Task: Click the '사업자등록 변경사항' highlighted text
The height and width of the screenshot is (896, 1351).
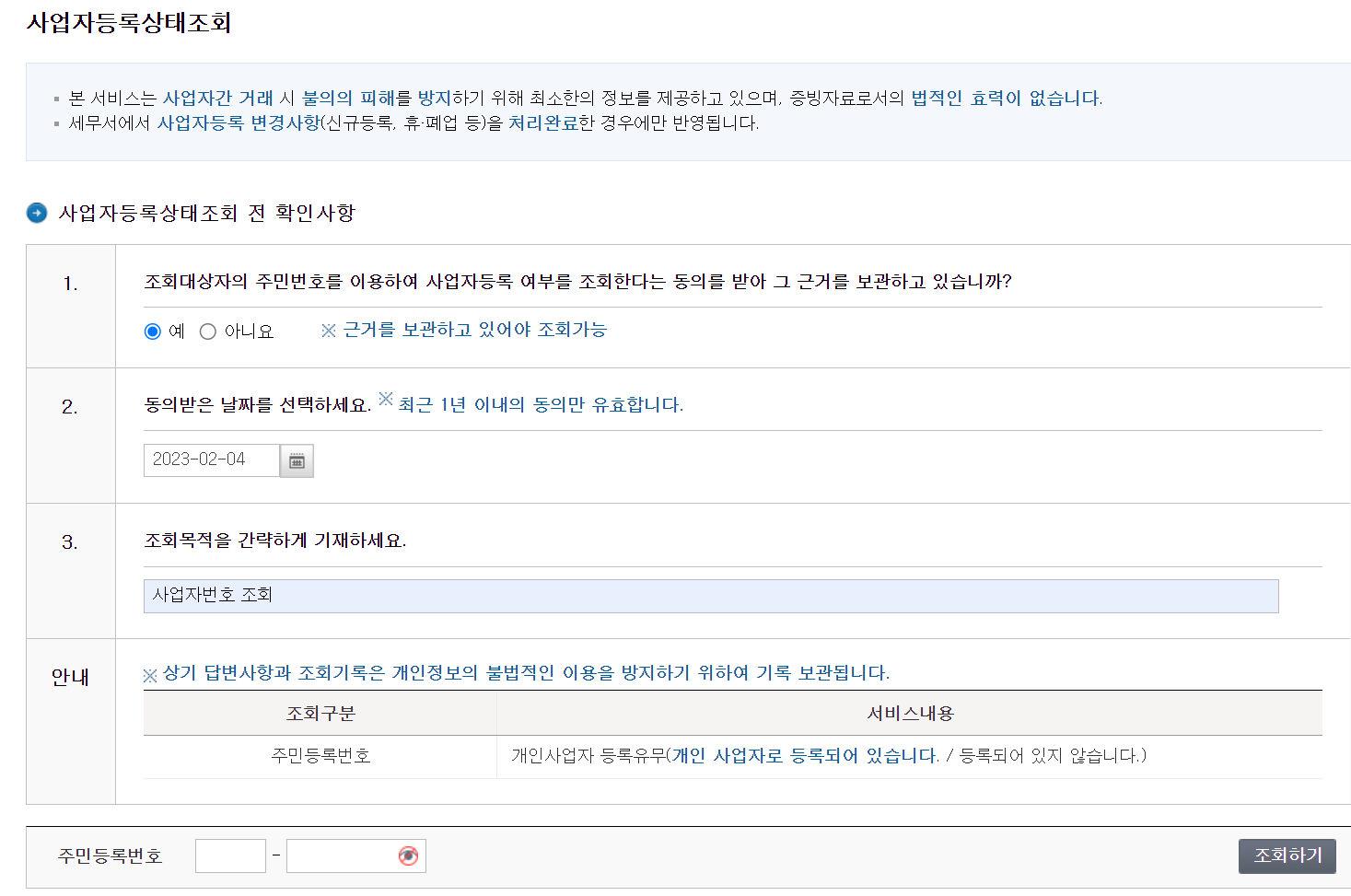Action: 239,122
